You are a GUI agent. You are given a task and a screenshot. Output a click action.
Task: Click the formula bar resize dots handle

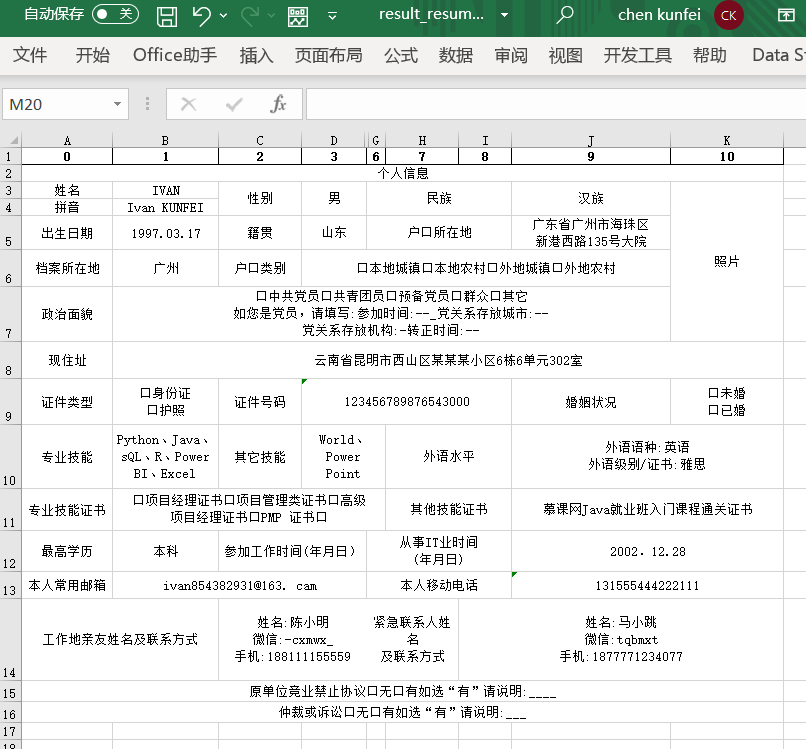click(x=148, y=104)
